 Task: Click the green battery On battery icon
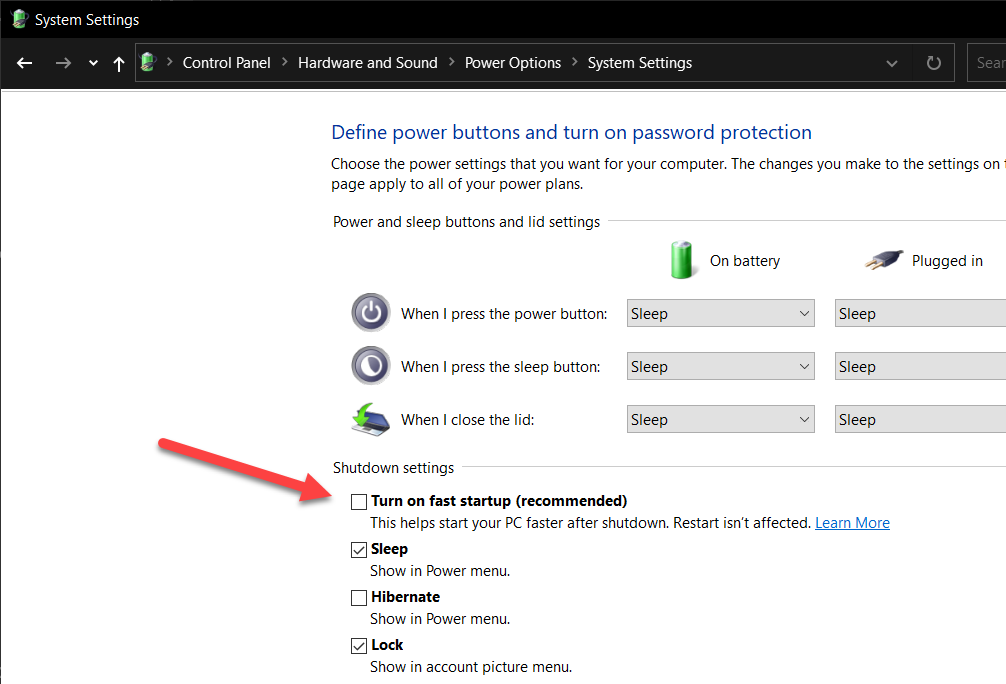[683, 260]
